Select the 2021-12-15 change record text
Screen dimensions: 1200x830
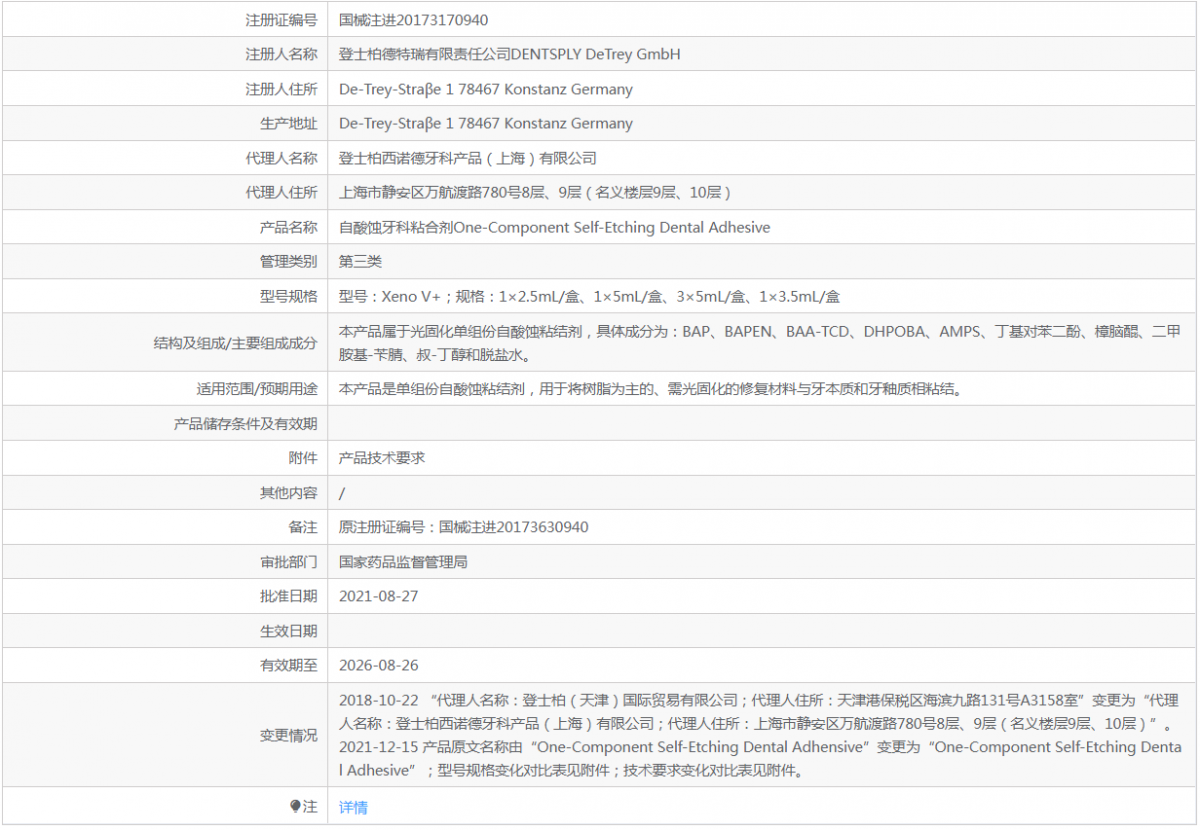point(760,759)
